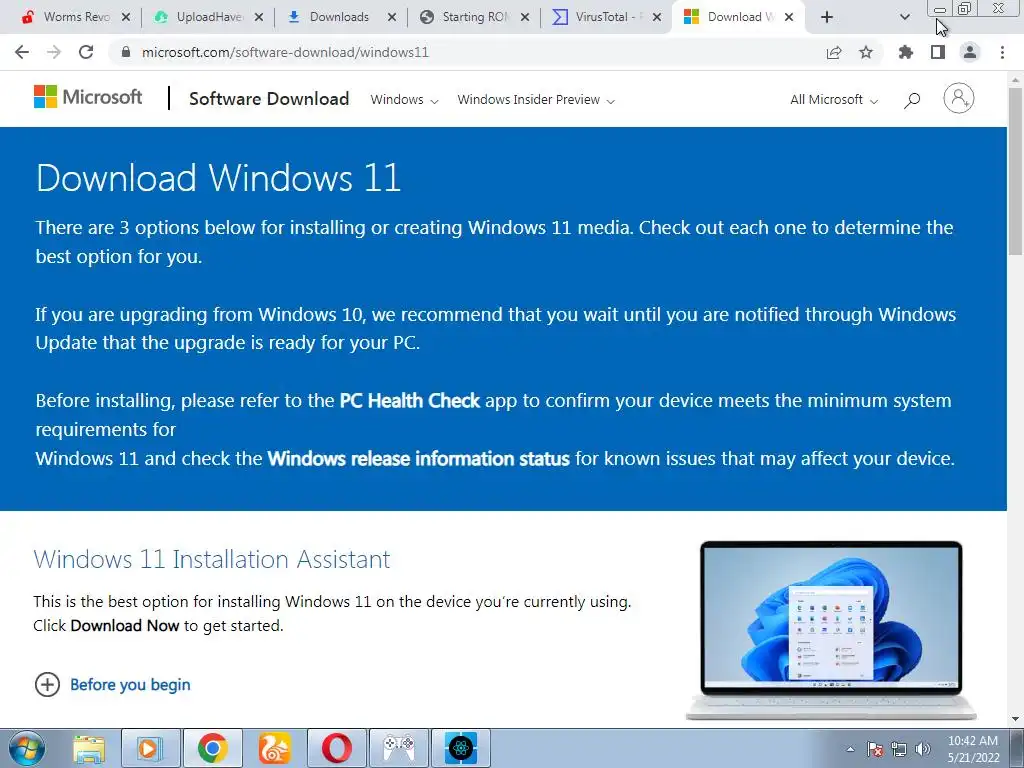The width and height of the screenshot is (1024, 768).
Task: Click the browser forward arrow
Action: pos(54,52)
